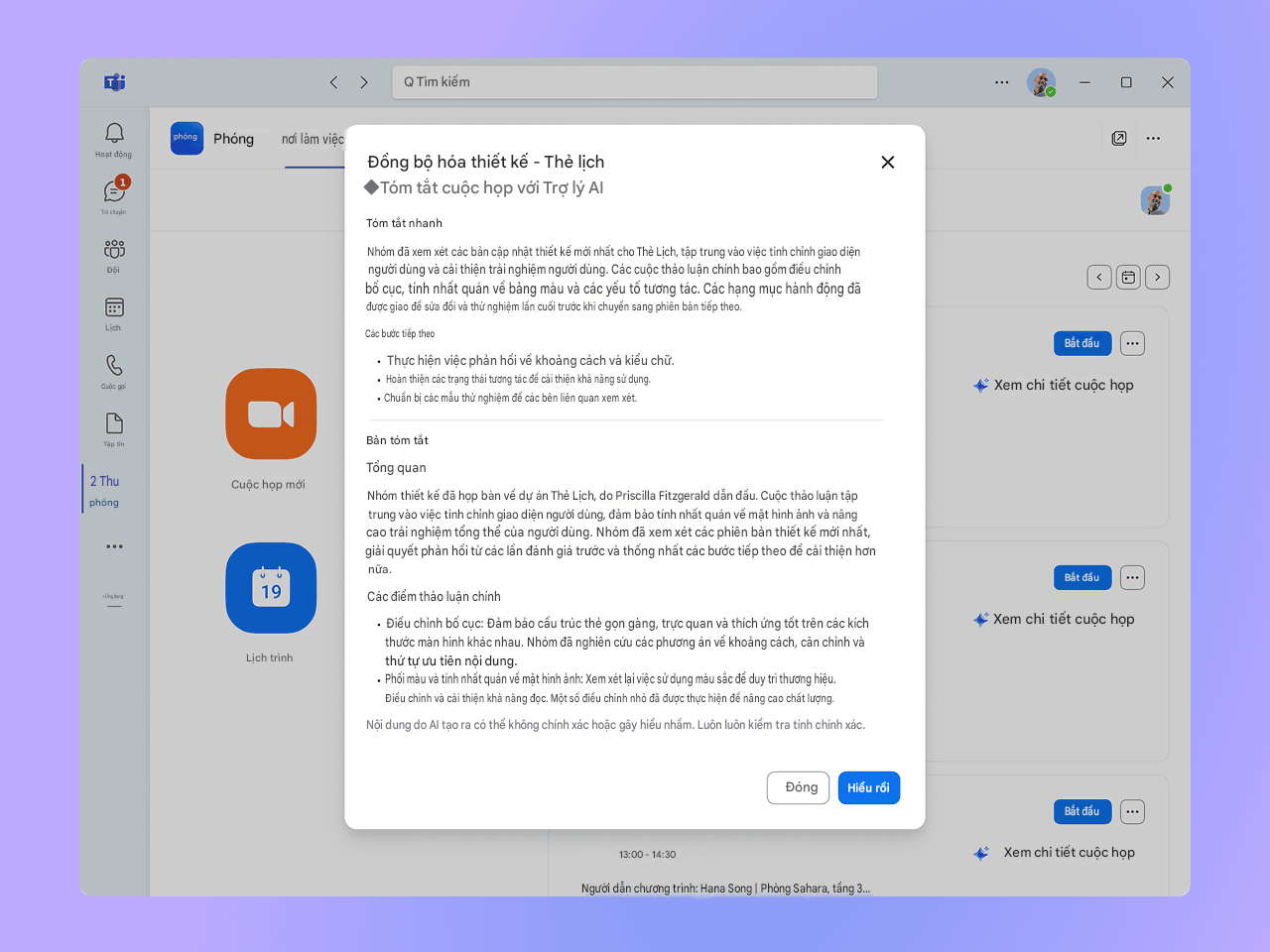Open the Lịch trình schedule tile

[271, 588]
